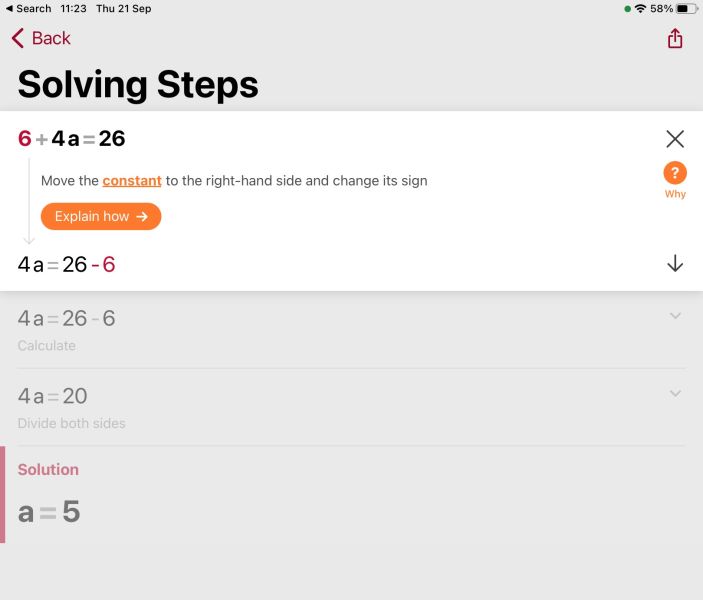This screenshot has height=600, width=703.
Task: Close the expanded step with X icon
Action: 675,139
